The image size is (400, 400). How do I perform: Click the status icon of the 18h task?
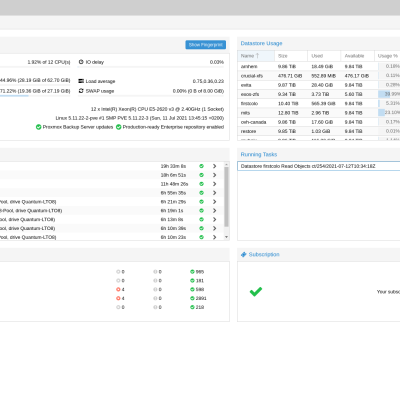pyautogui.click(x=201, y=175)
